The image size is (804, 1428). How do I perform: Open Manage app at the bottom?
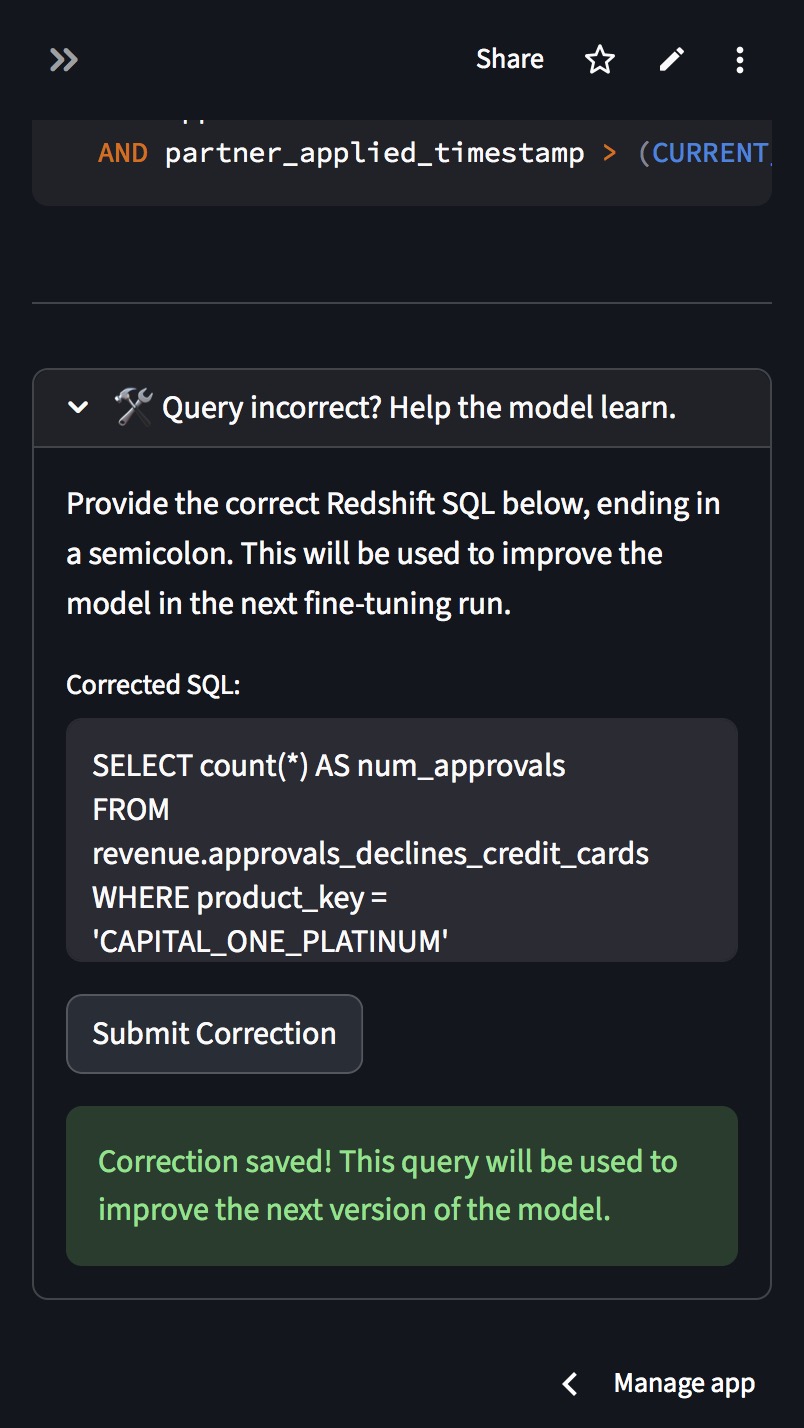[685, 1384]
